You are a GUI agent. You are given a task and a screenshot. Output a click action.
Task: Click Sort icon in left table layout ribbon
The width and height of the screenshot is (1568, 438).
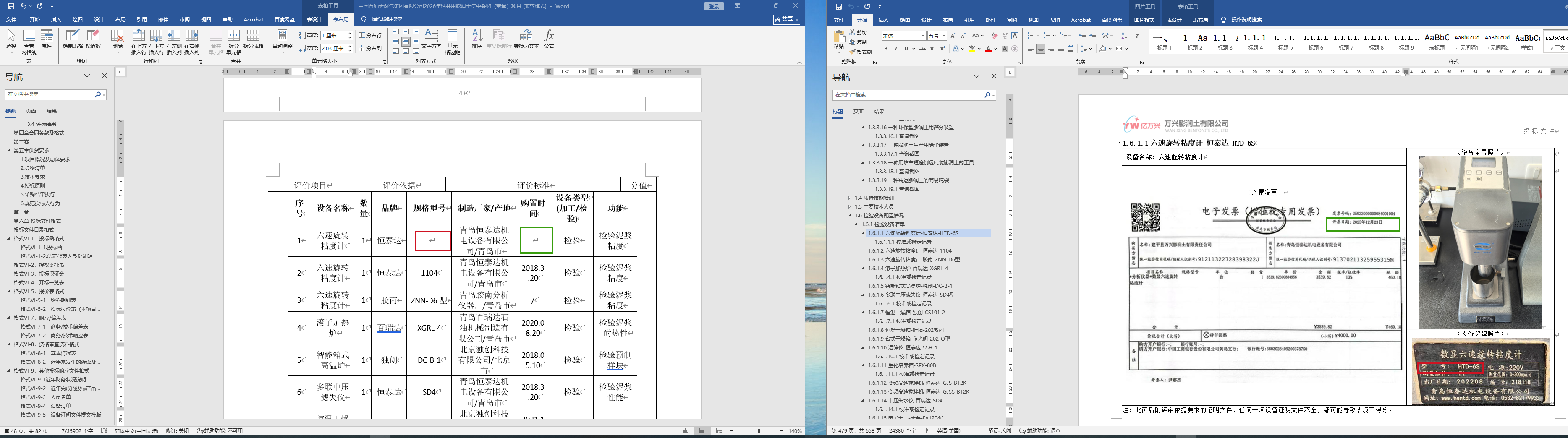coord(477,39)
